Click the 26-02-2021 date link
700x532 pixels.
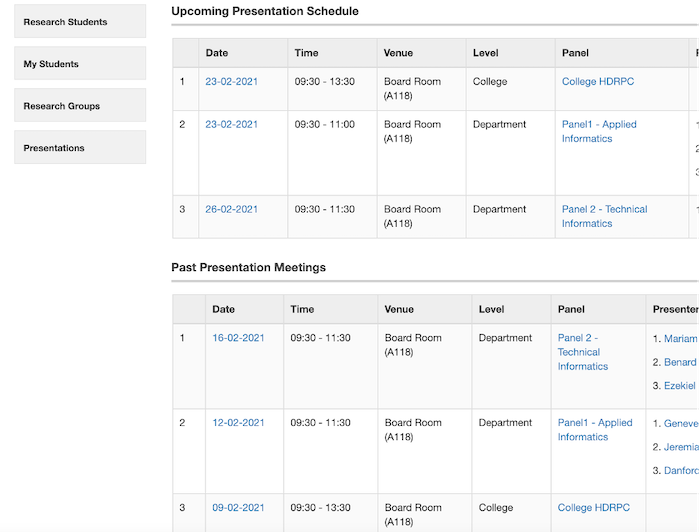tap(231, 210)
